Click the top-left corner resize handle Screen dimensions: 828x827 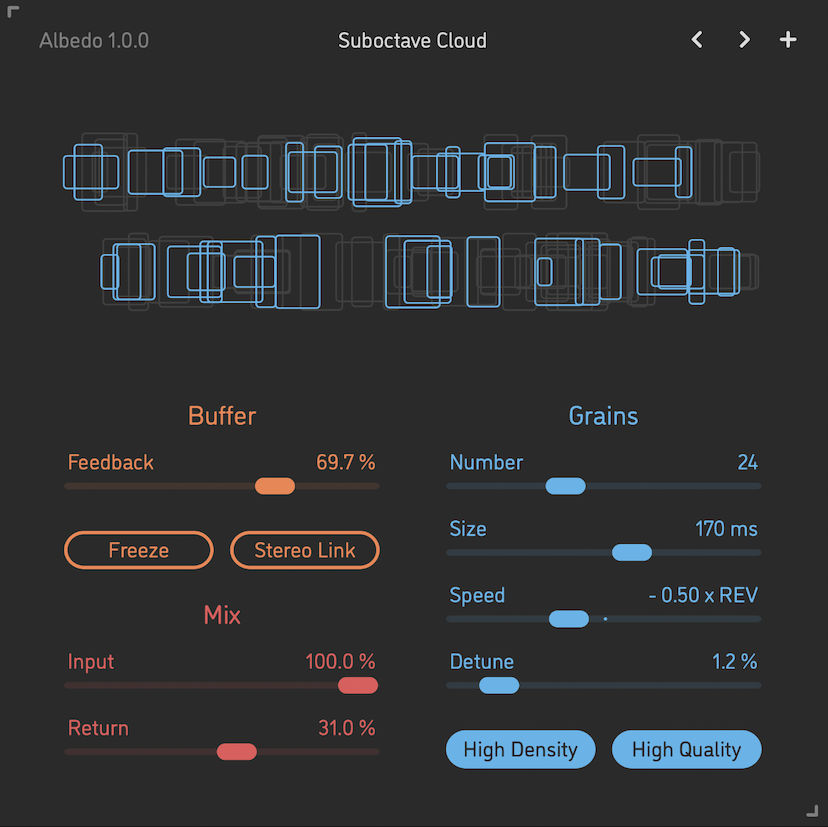pos(13,12)
